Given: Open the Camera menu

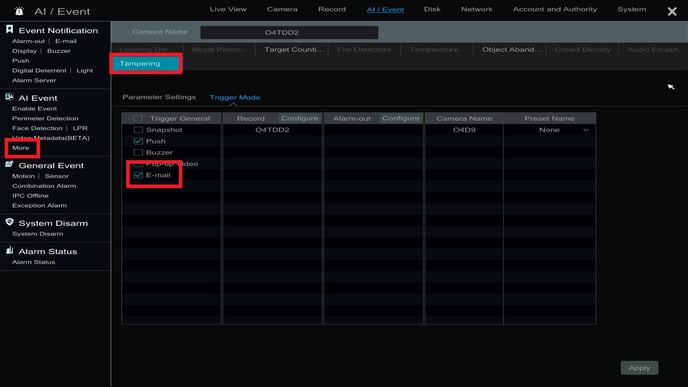Looking at the screenshot, I should pos(282,9).
